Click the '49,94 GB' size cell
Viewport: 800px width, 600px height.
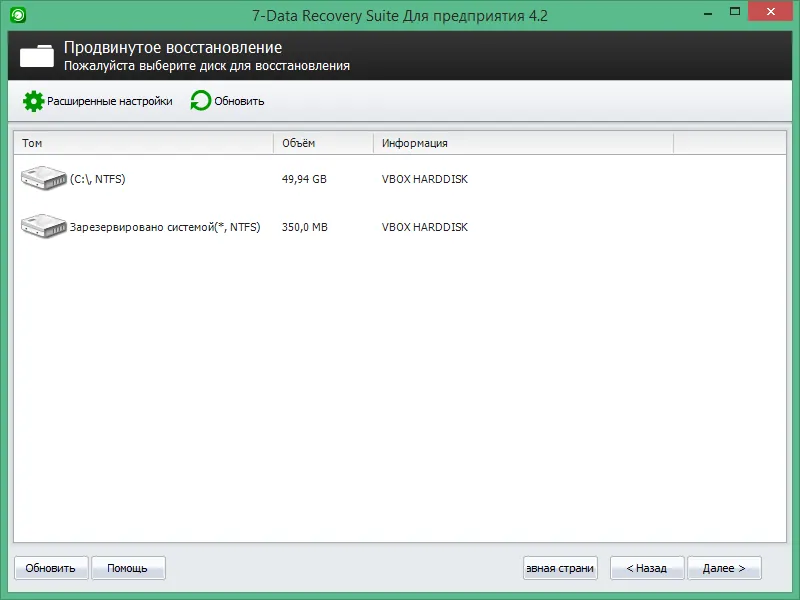(x=304, y=179)
